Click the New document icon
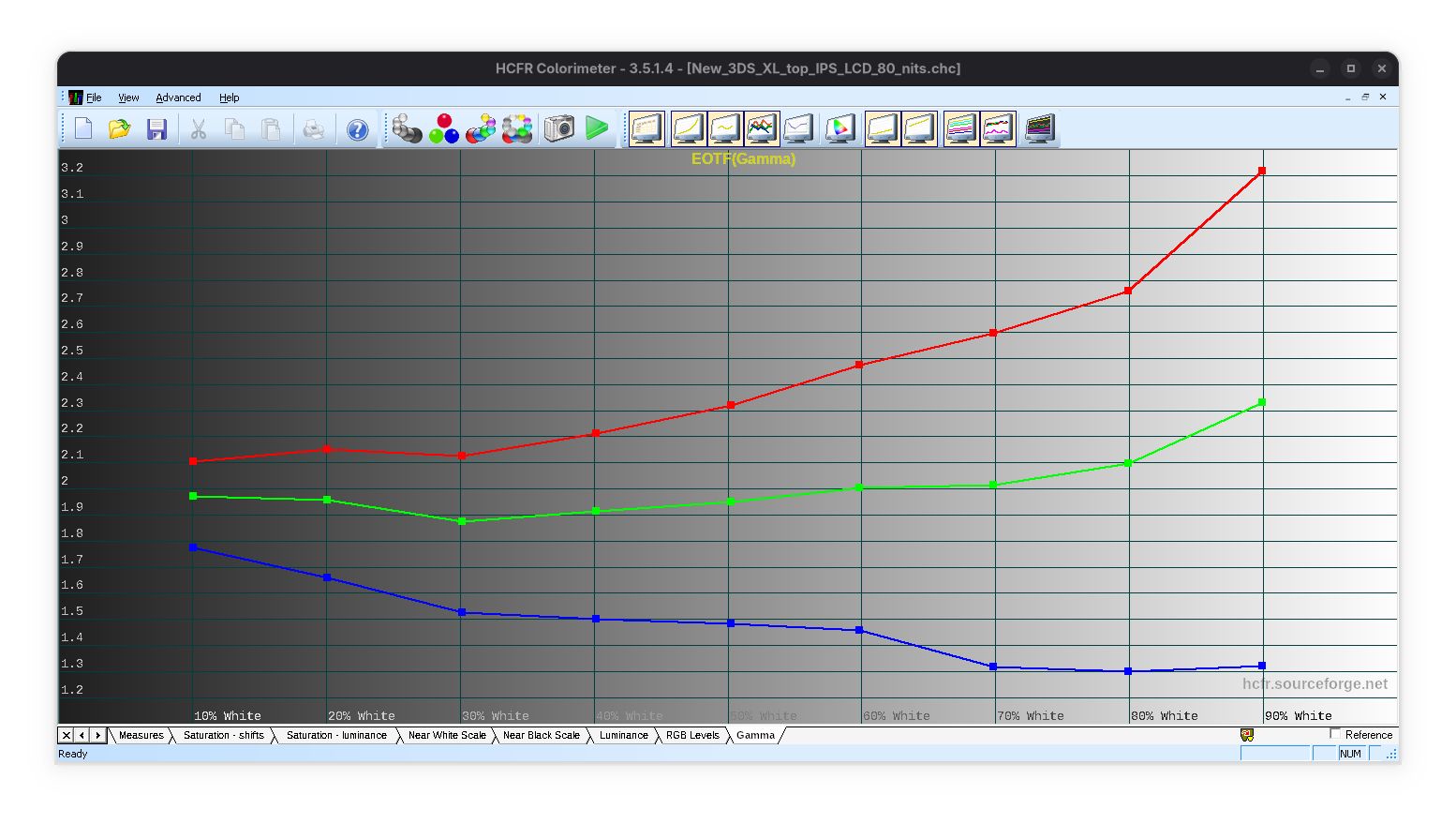 [83, 129]
